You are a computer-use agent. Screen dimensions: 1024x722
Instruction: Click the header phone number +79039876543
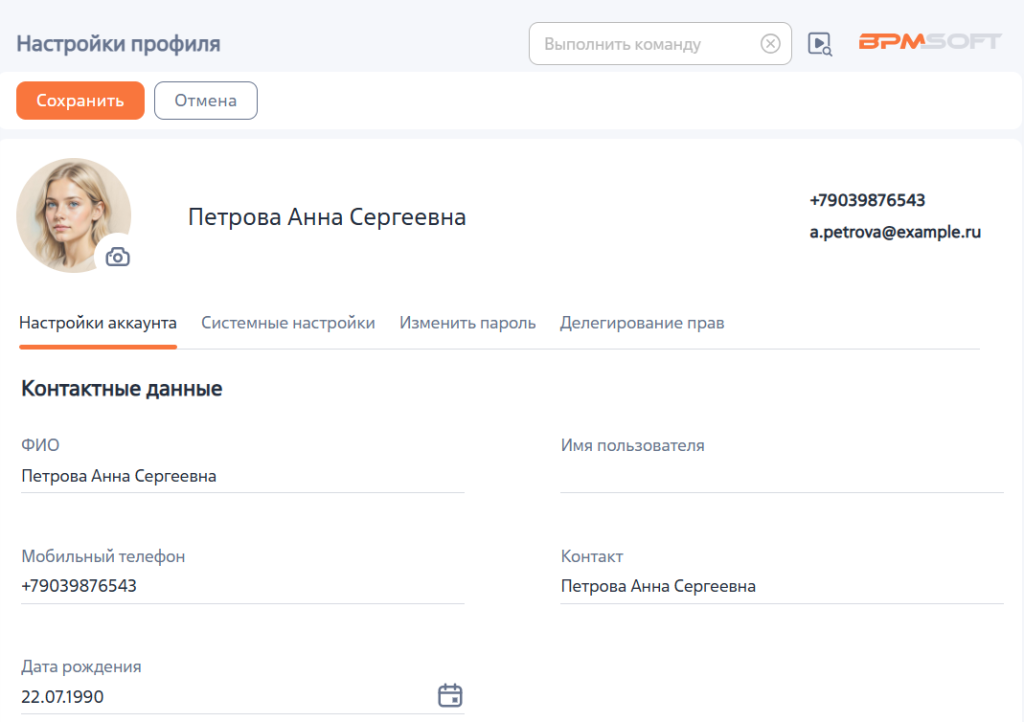click(x=867, y=200)
